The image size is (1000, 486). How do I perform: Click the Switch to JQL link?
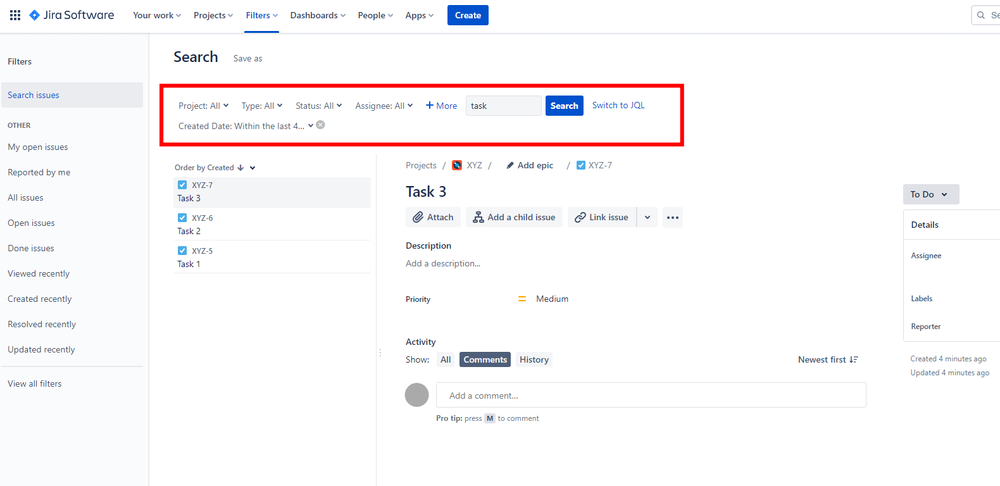pyautogui.click(x=618, y=105)
